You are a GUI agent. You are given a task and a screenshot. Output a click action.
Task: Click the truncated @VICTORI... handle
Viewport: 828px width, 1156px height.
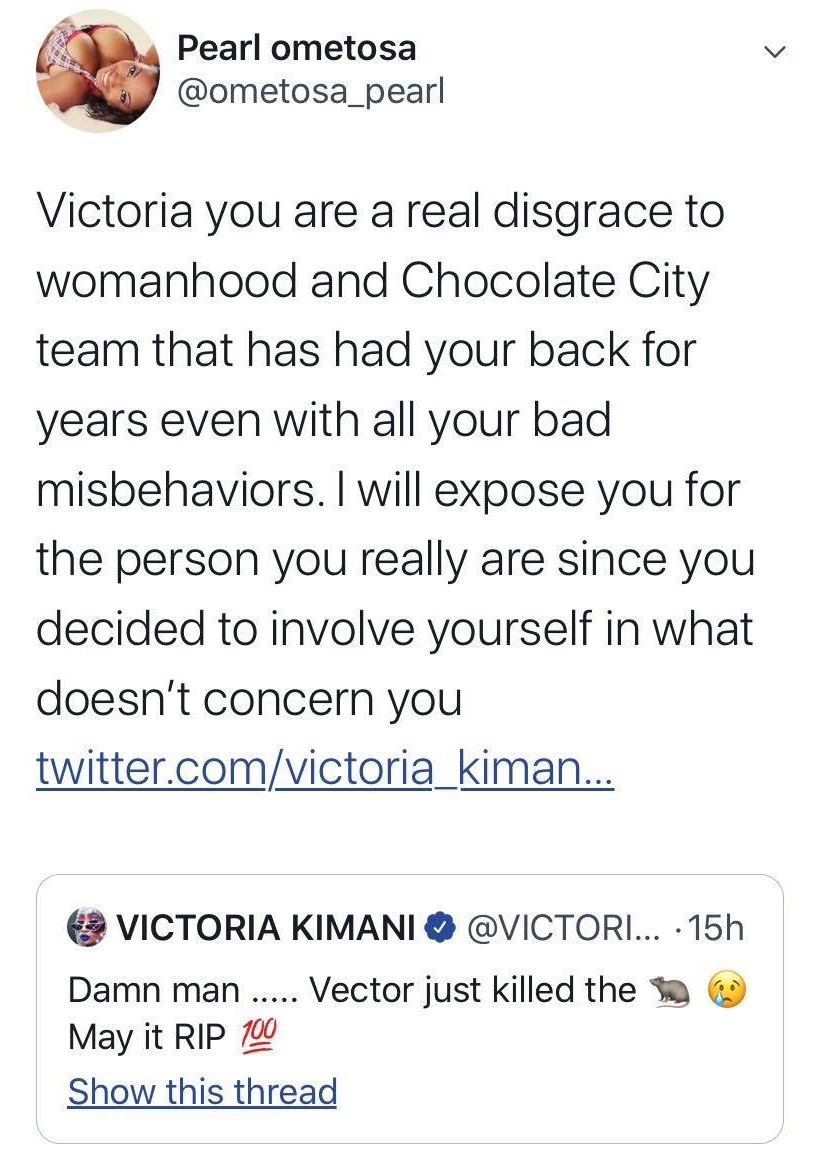pyautogui.click(x=558, y=930)
